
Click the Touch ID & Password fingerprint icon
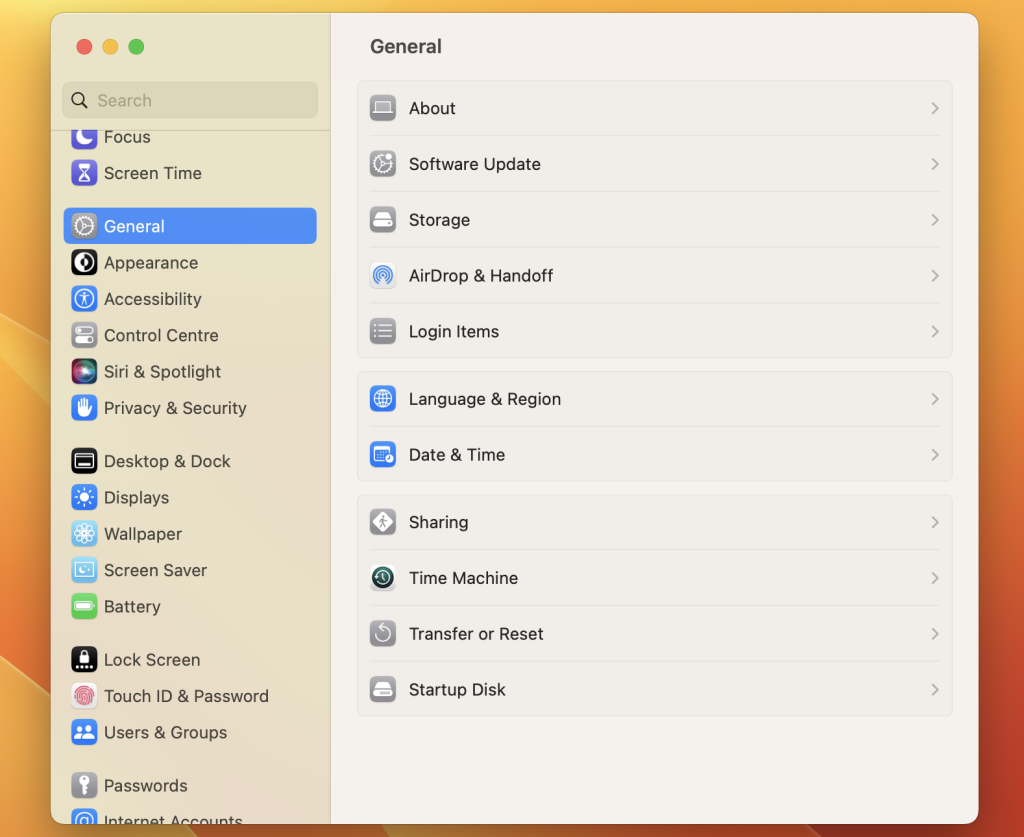(x=84, y=696)
